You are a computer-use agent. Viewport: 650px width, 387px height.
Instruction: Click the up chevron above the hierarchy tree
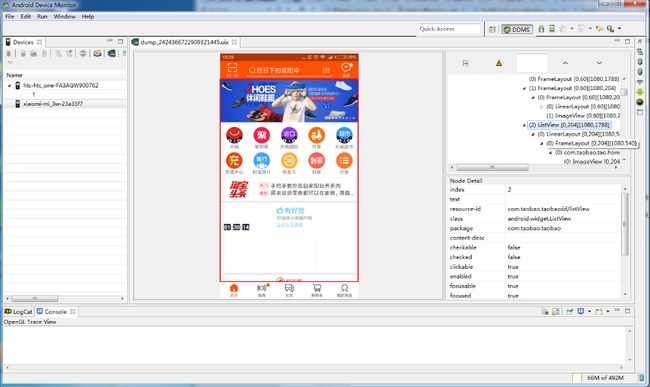[565, 63]
